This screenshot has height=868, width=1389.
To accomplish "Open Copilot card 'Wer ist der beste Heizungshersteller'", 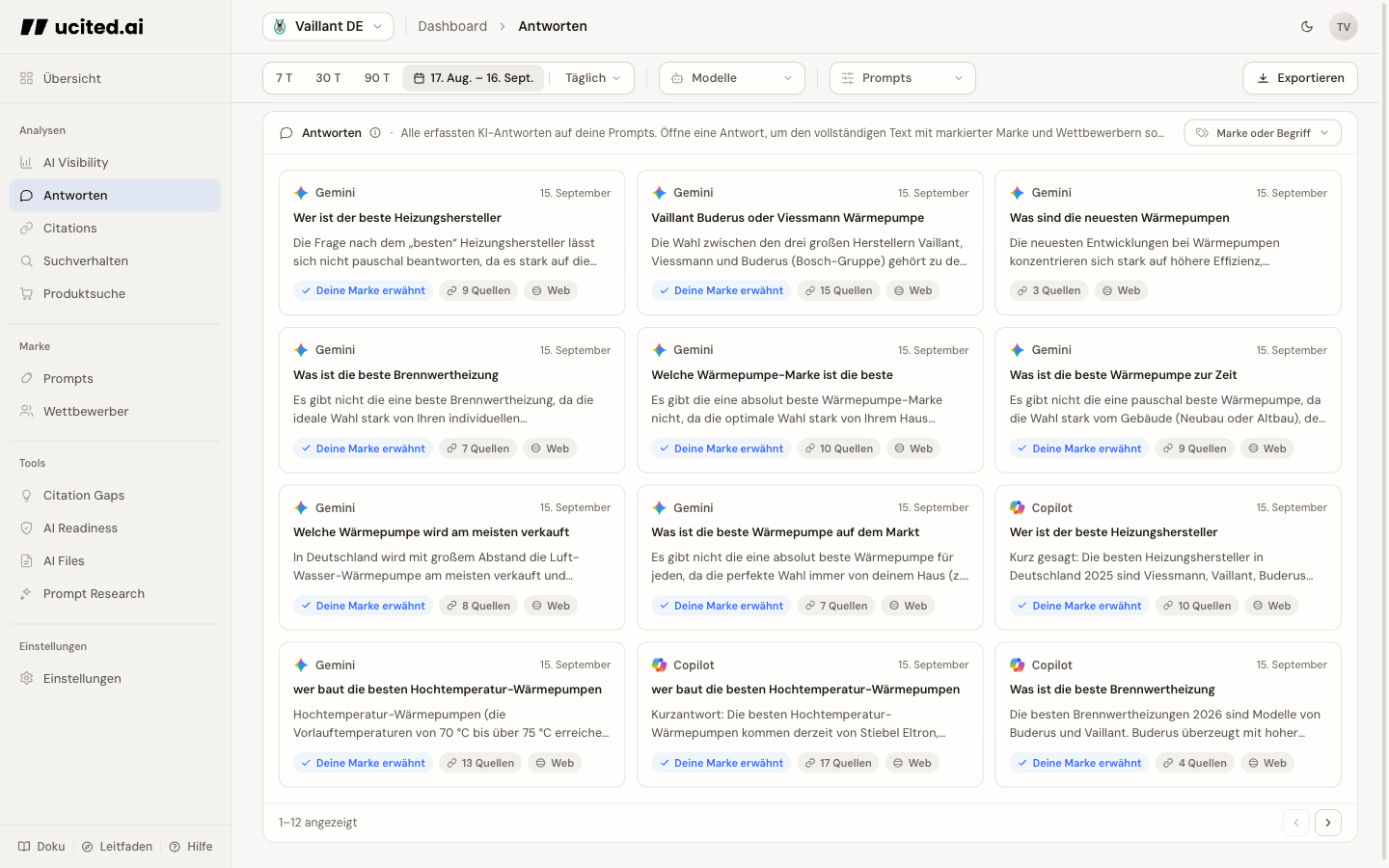I will (x=1168, y=557).
